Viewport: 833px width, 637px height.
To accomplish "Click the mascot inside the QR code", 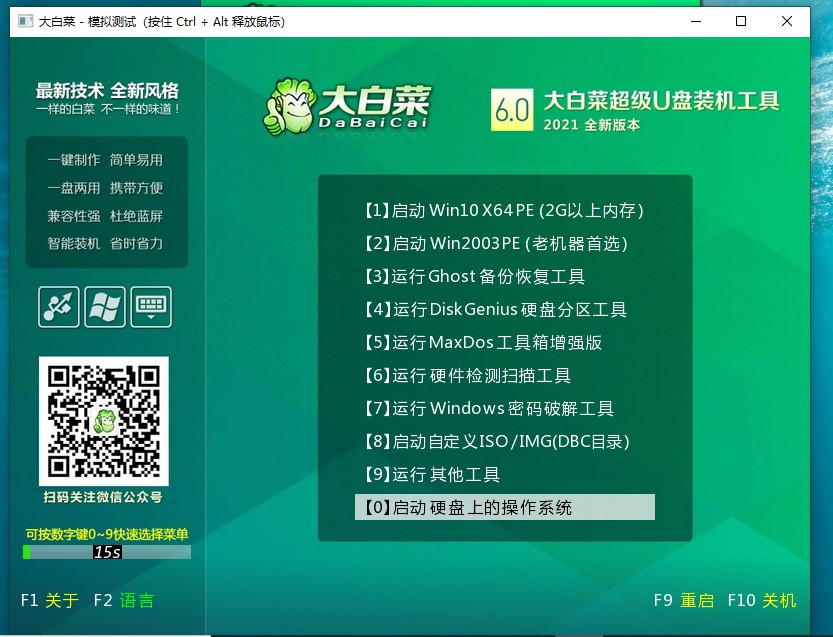I will click(x=104, y=420).
